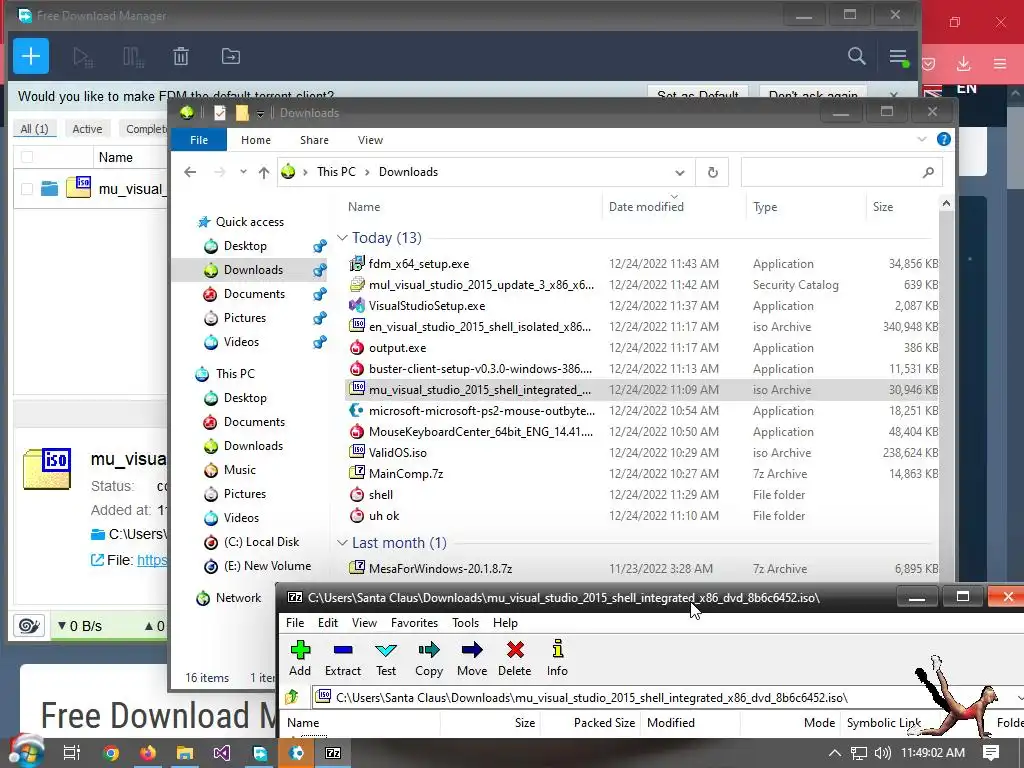
Task: Open the FDM hamburger main menu
Action: click(899, 57)
